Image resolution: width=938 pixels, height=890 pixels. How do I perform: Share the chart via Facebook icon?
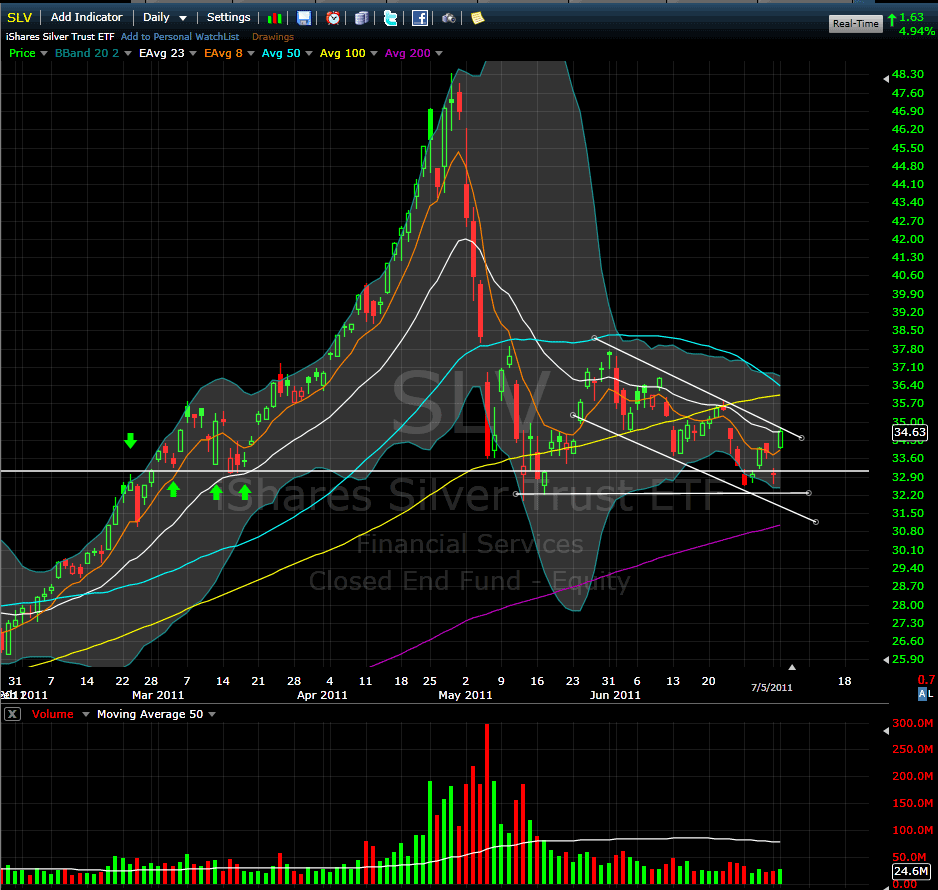tap(420, 18)
